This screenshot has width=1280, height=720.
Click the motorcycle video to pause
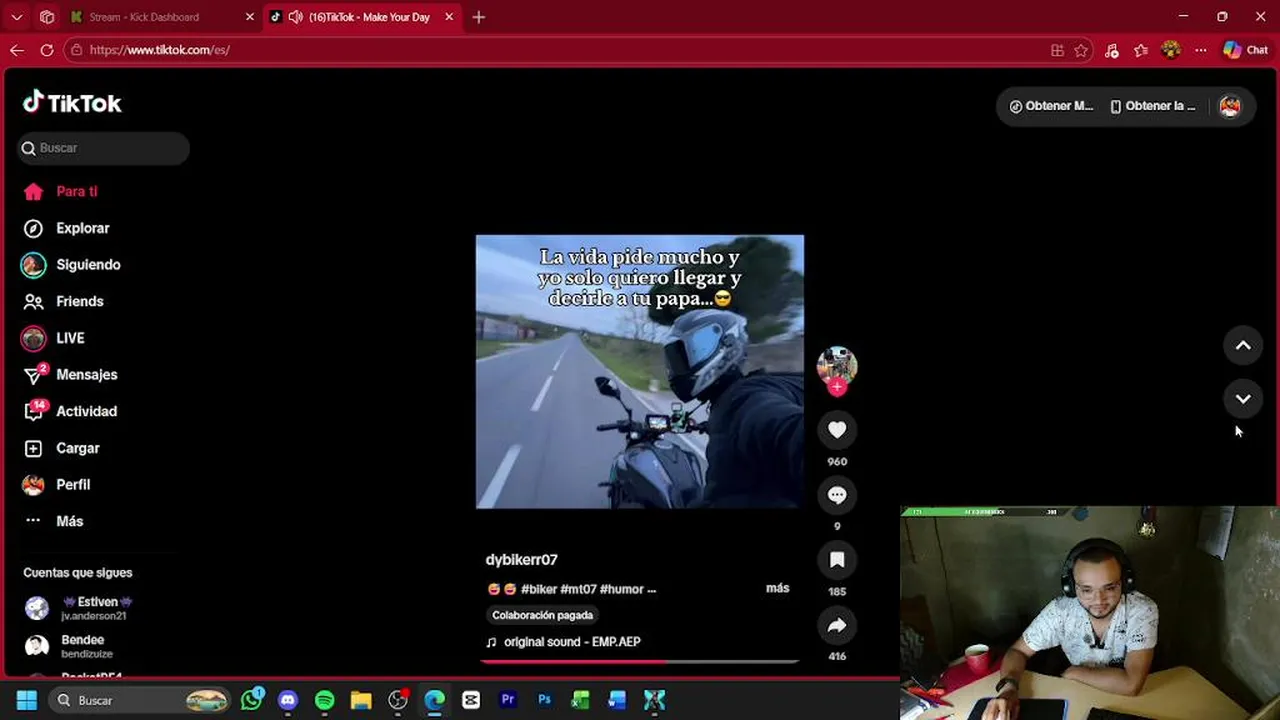tap(640, 372)
